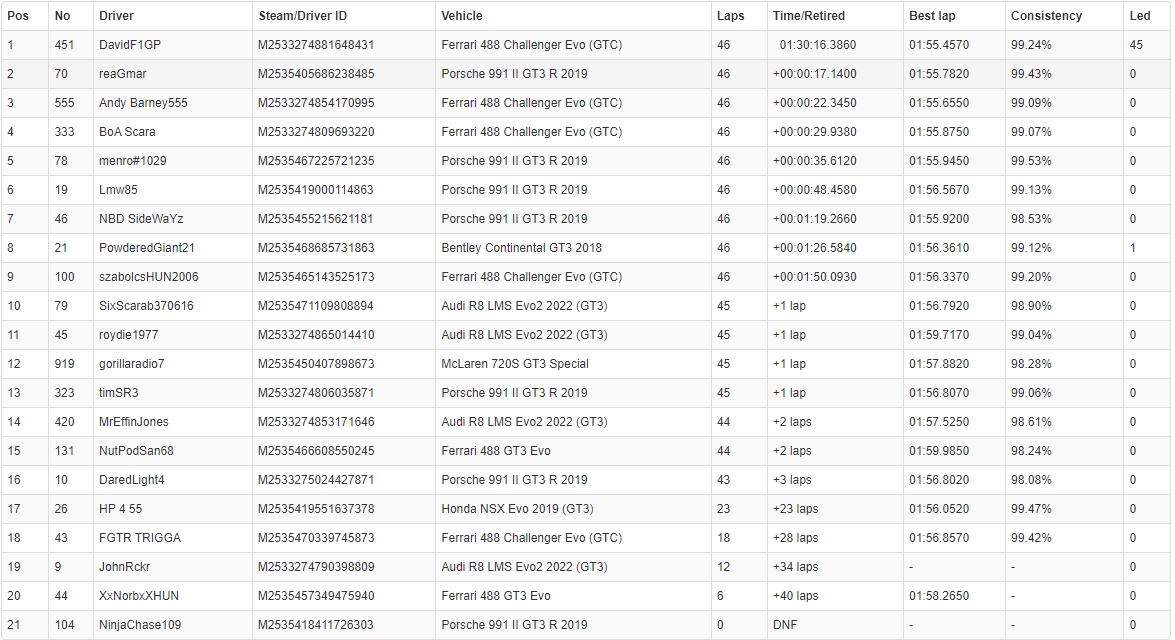
Task: Click best lap 01:59.9850
Action: (939, 451)
